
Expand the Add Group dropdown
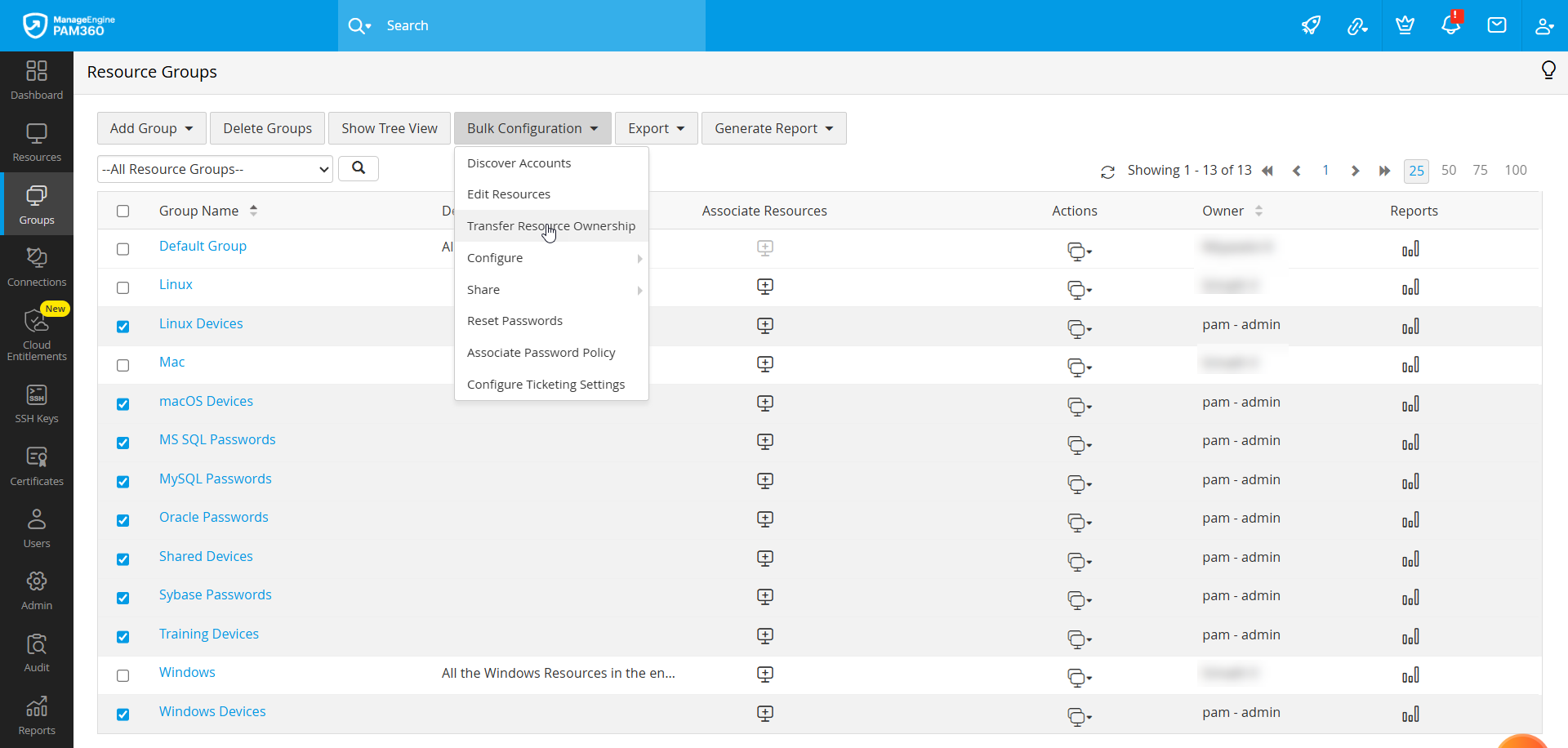151,128
